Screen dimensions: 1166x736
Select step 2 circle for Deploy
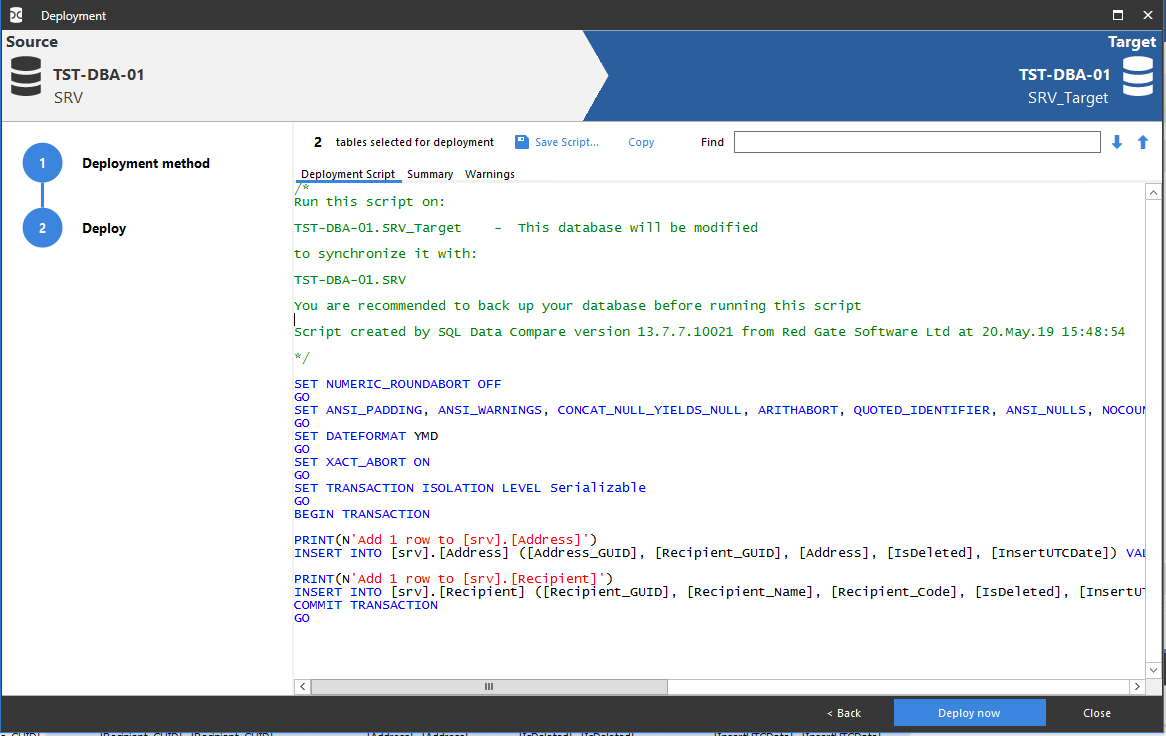[42, 227]
